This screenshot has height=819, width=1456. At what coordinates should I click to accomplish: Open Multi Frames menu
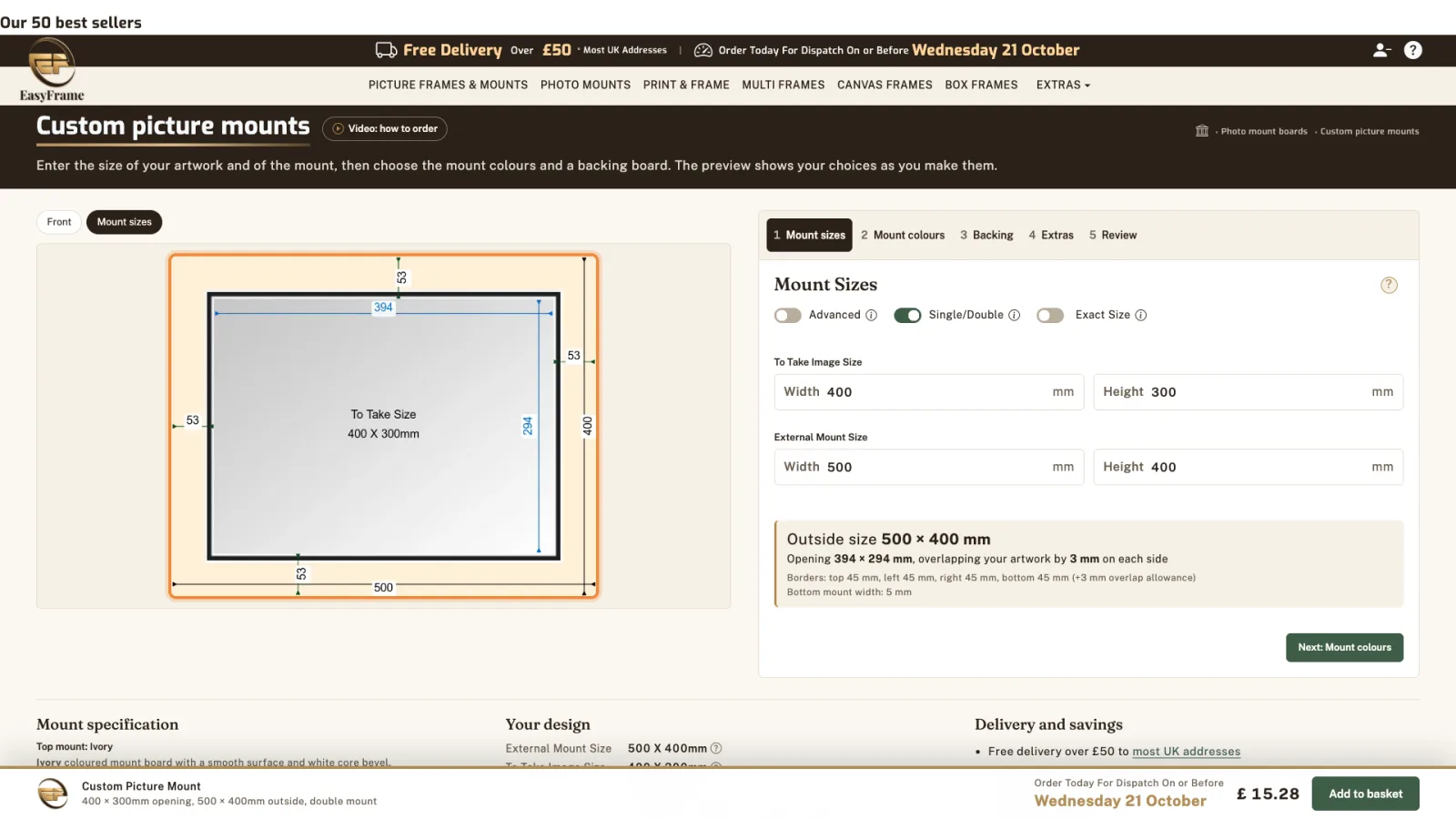pyautogui.click(x=783, y=85)
